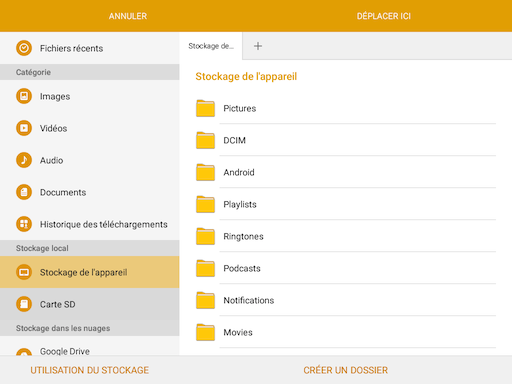Open Google Drive cloud storage label
Image resolution: width=512 pixels, height=384 pixels.
point(65,351)
